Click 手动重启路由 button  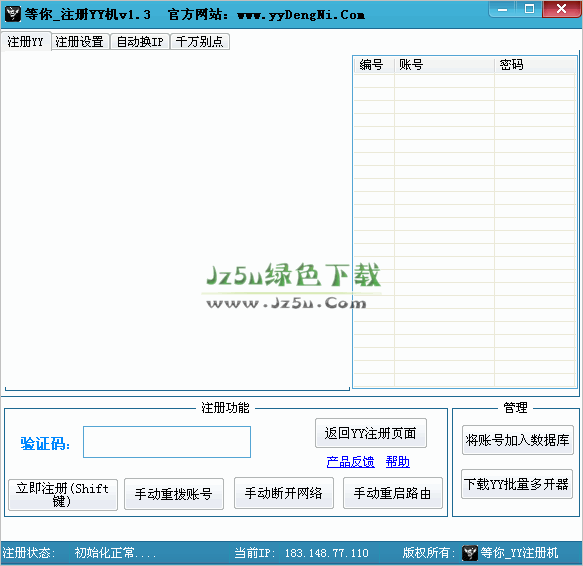click(x=393, y=493)
